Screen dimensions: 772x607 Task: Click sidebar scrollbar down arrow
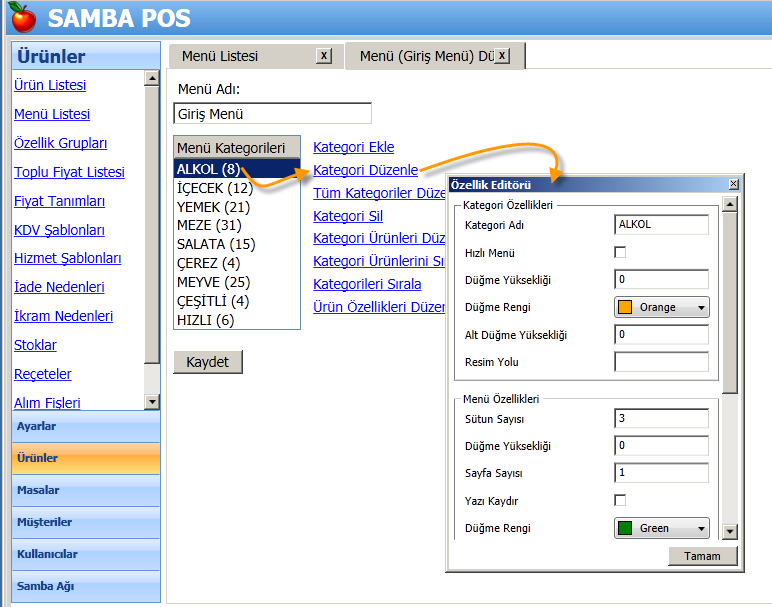tap(152, 402)
